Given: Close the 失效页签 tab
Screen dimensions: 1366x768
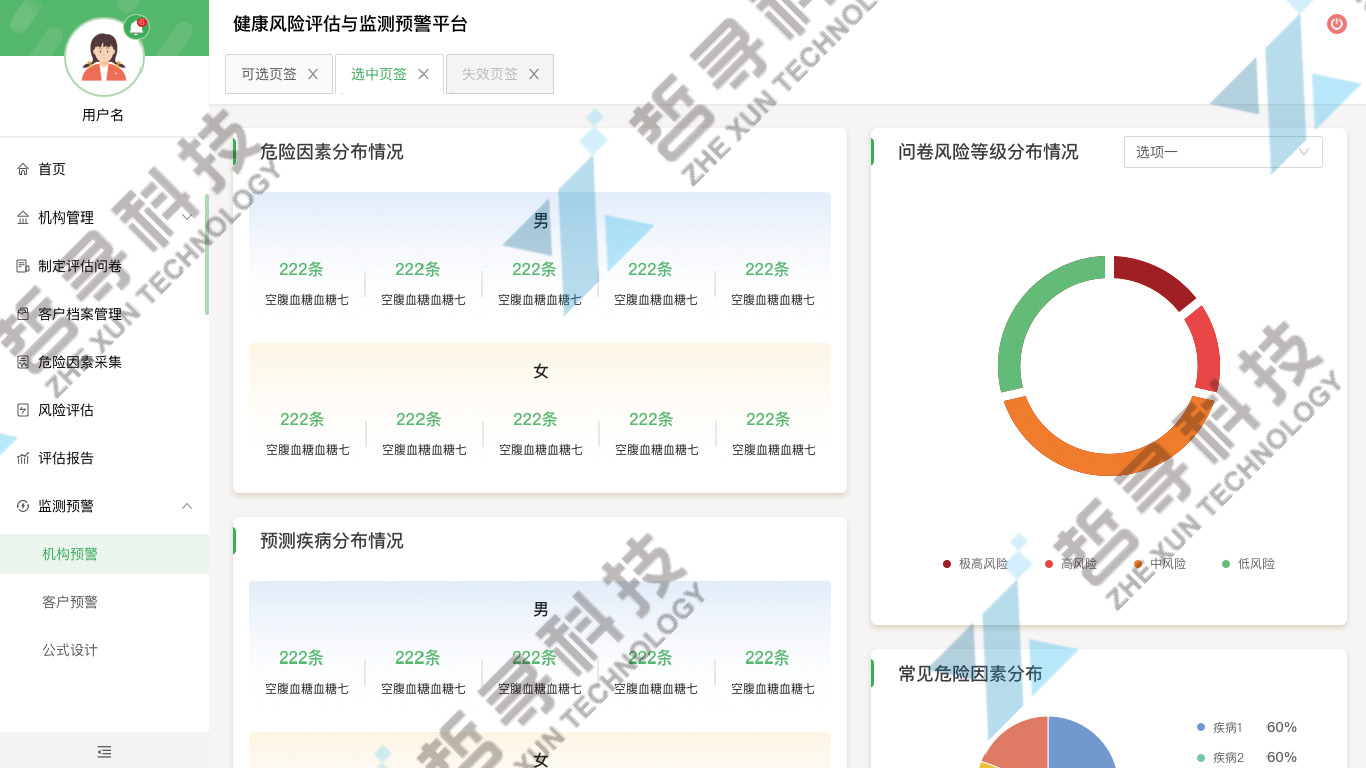Looking at the screenshot, I should [x=534, y=74].
